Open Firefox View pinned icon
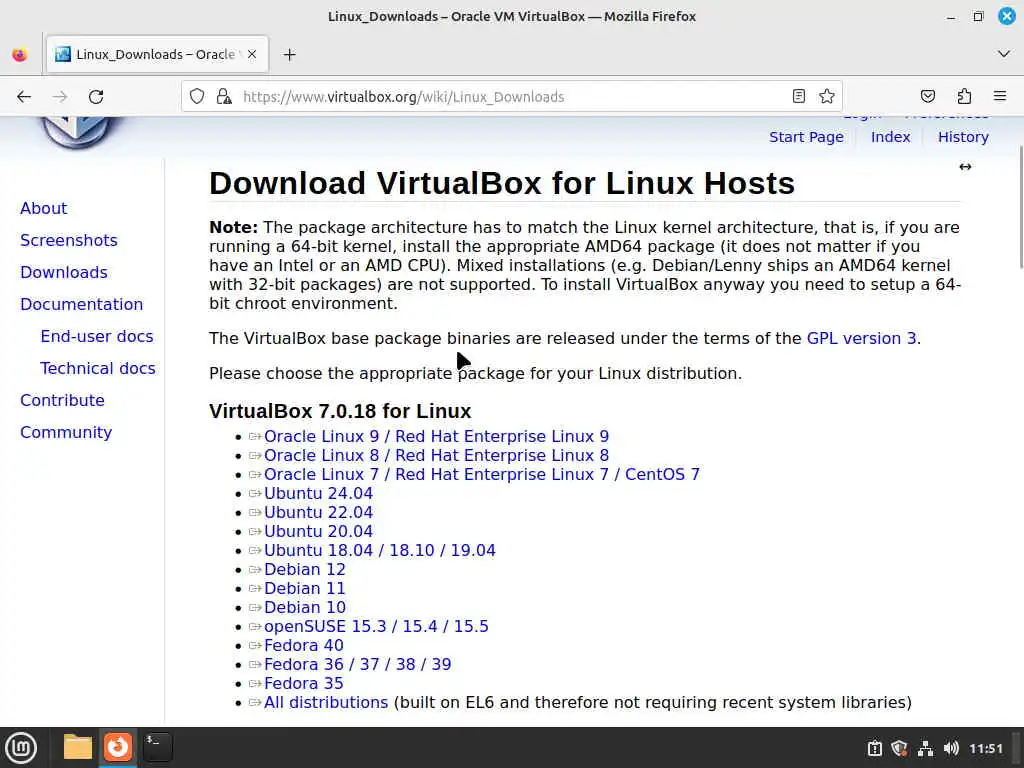 [x=20, y=55]
